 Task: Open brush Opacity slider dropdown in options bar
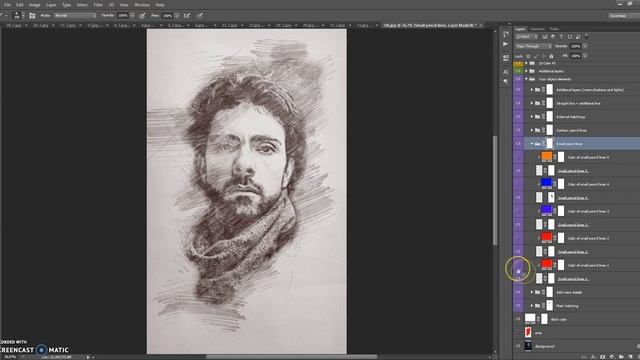pos(132,16)
